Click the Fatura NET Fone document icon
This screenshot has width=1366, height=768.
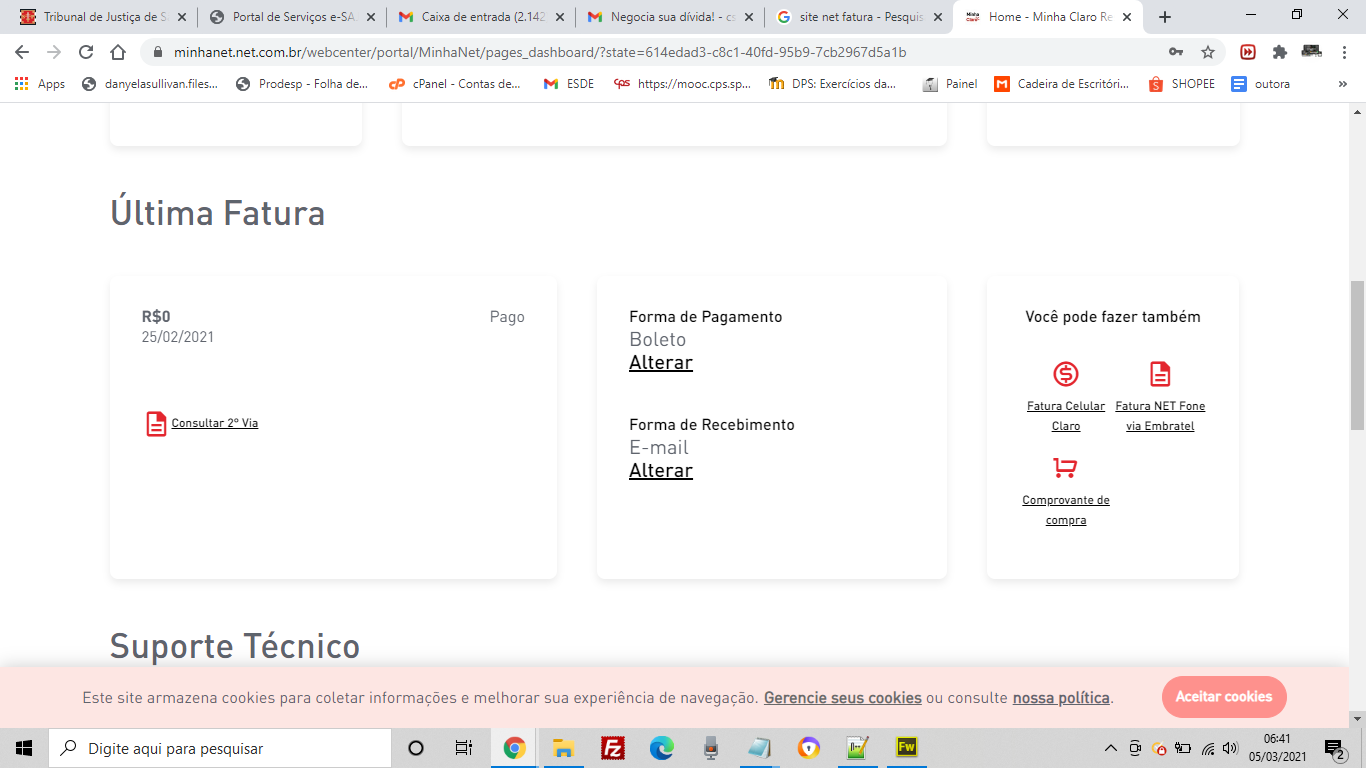coord(1159,374)
